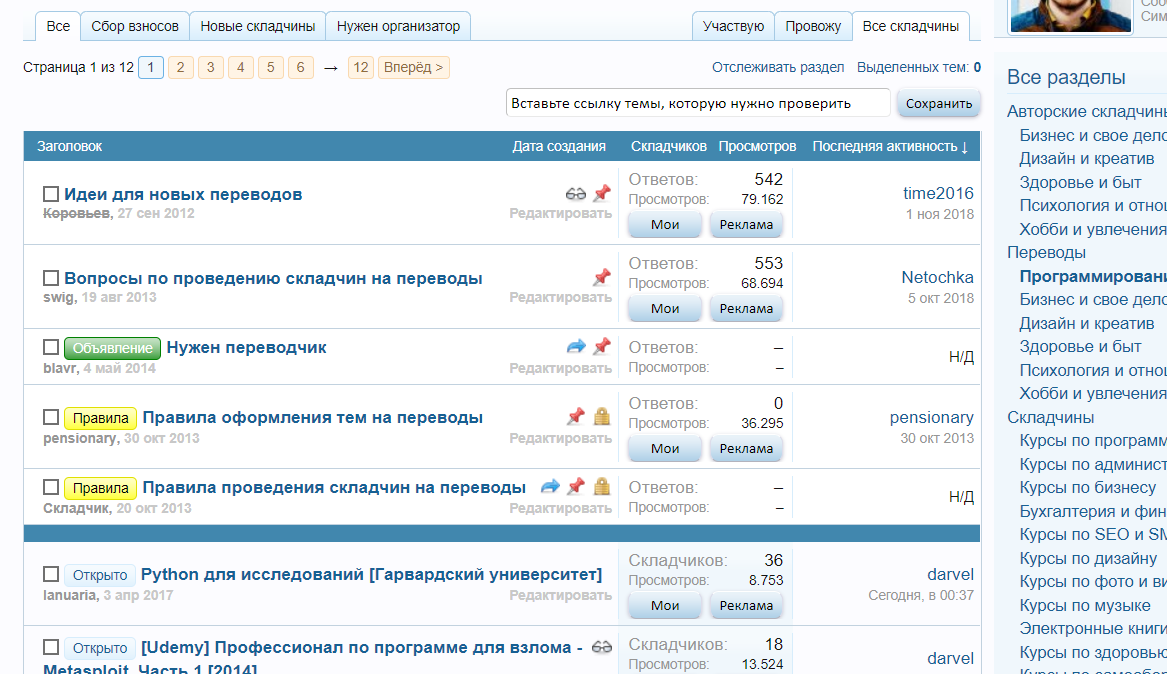1167x674 pixels.
Task: Select the Все складчины tab
Action: coord(910,26)
